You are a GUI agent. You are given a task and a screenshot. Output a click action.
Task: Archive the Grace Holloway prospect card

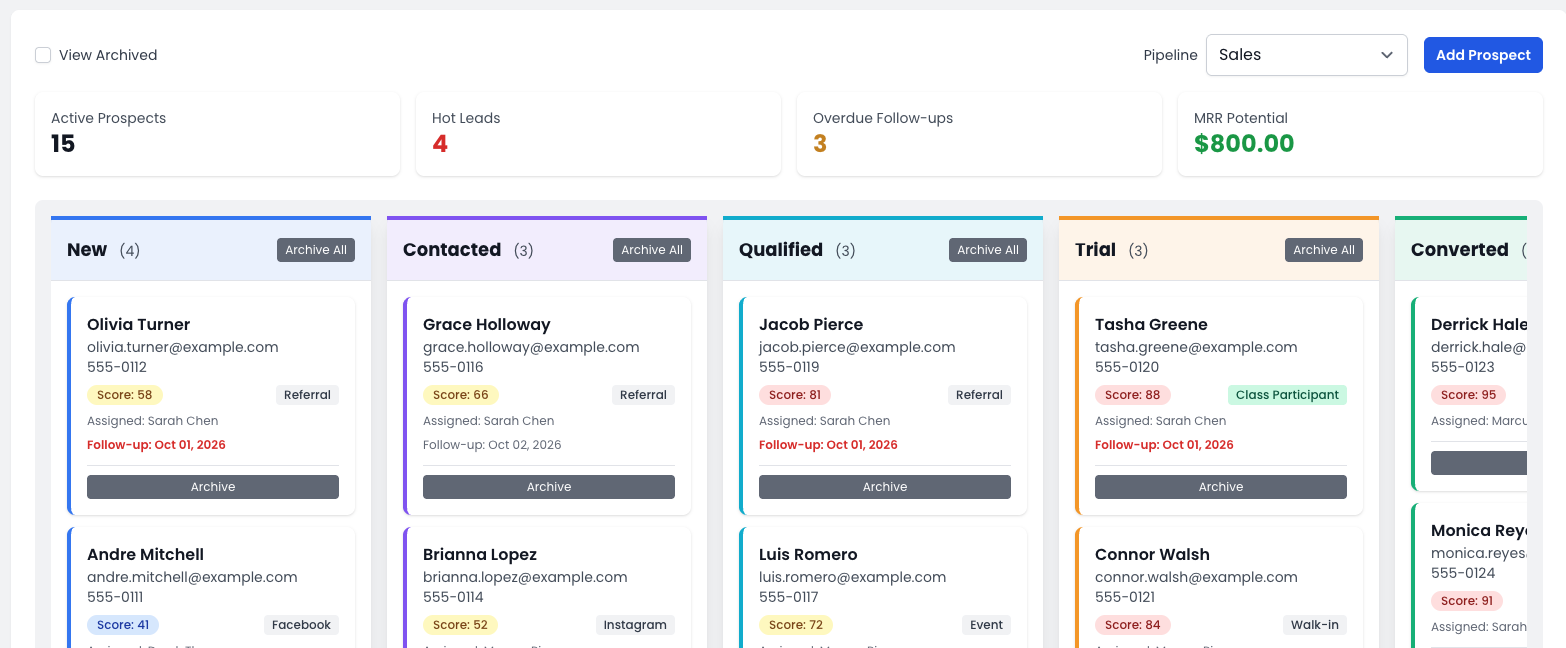549,487
